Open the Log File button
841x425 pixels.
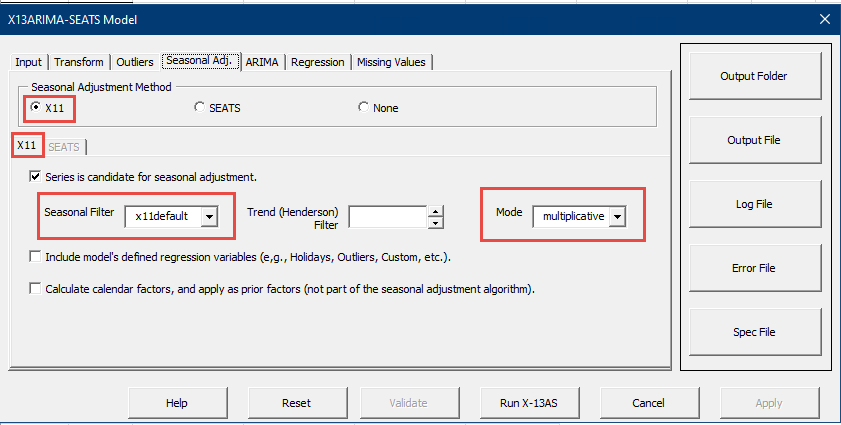[x=754, y=204]
